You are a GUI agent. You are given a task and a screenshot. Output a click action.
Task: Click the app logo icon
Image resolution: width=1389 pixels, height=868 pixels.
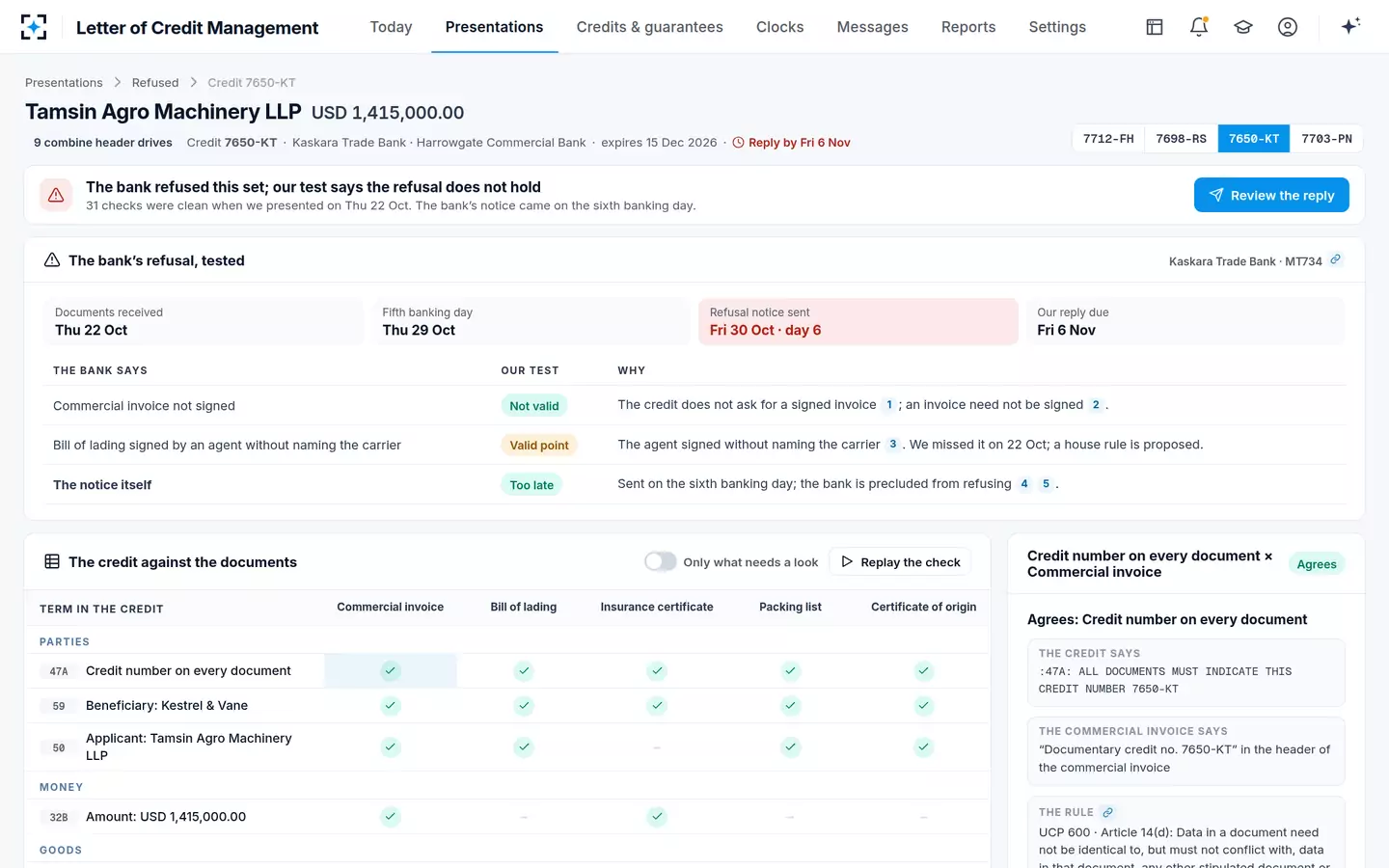pyautogui.click(x=34, y=27)
